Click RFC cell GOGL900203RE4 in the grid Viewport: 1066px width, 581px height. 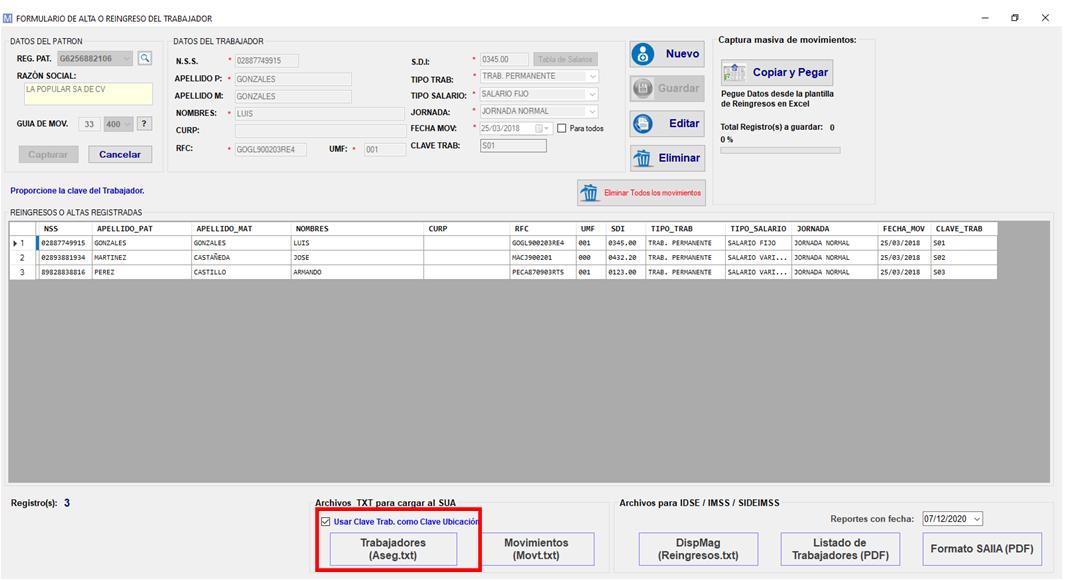point(543,243)
